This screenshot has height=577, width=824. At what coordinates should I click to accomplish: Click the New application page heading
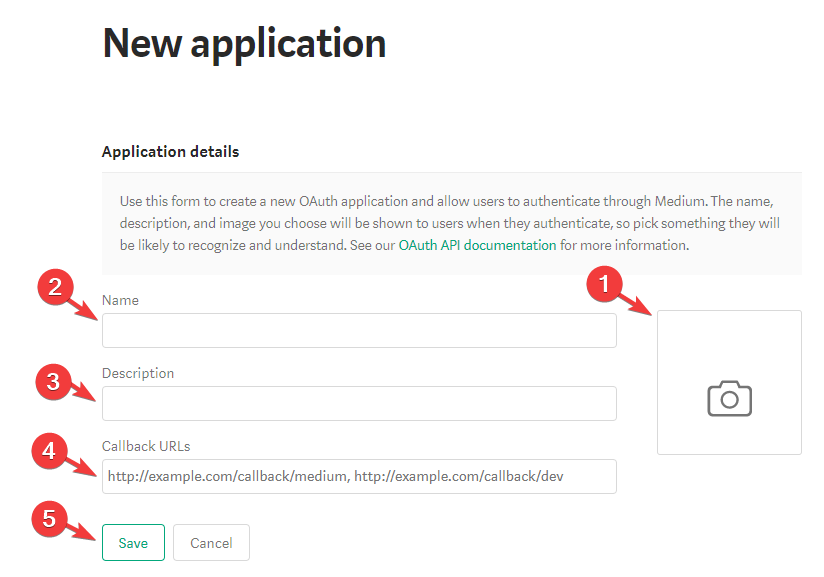click(244, 45)
